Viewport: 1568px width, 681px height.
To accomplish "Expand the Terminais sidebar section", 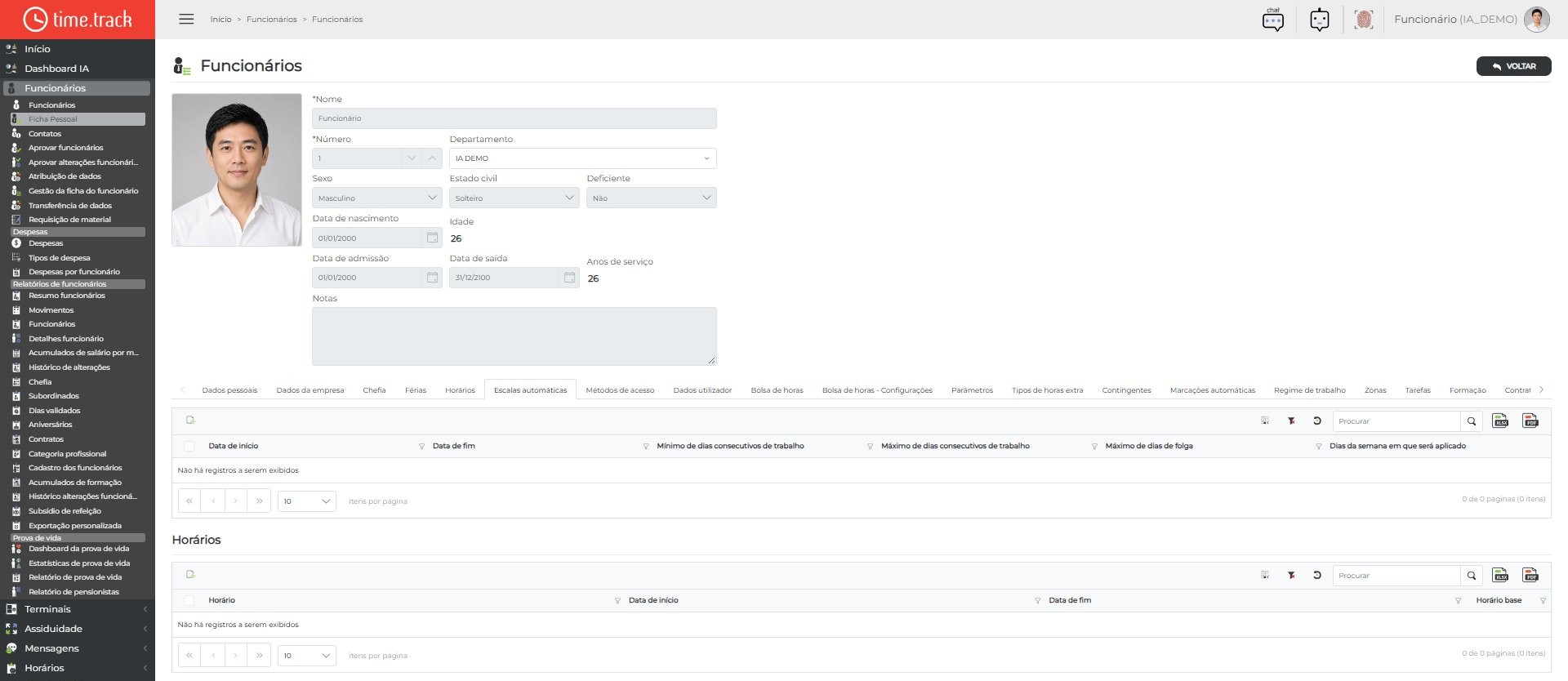I will click(x=78, y=609).
